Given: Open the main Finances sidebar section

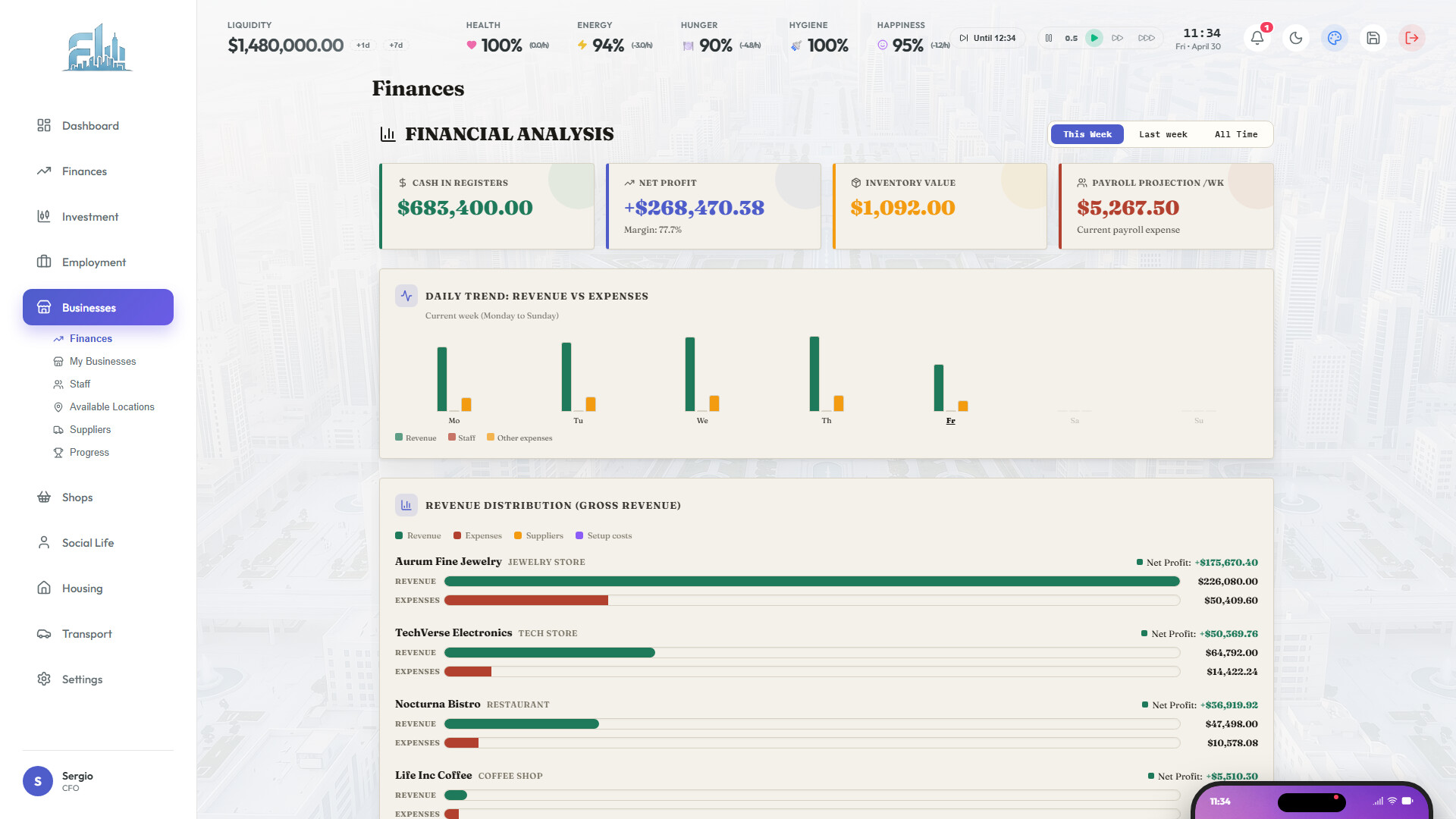Looking at the screenshot, I should click(x=98, y=171).
